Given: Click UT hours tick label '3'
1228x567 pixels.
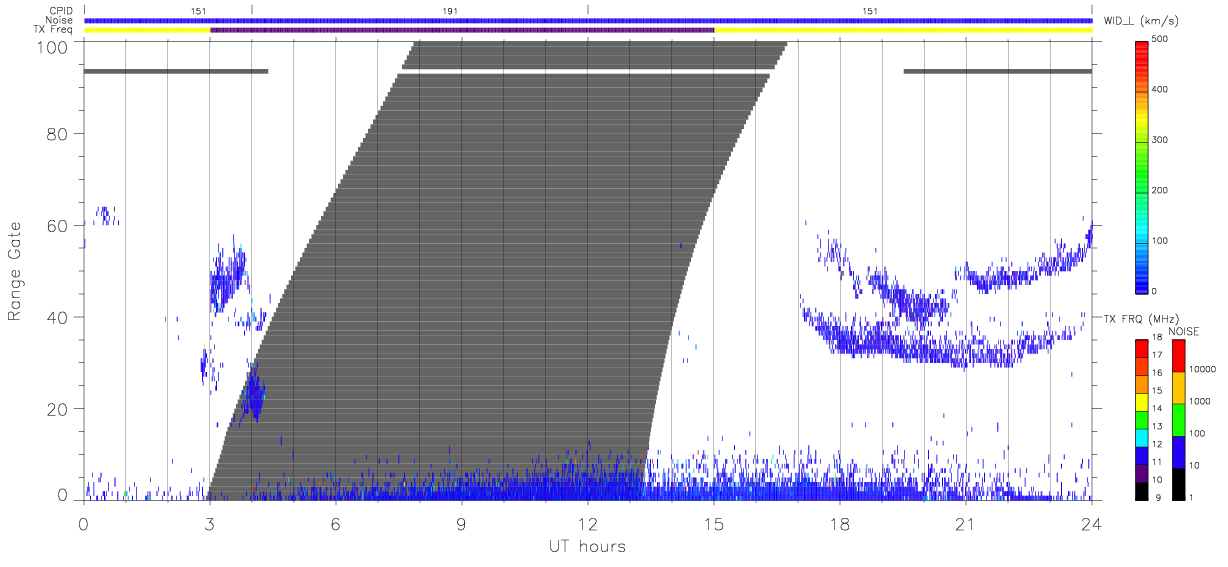Looking at the screenshot, I should point(209,523).
